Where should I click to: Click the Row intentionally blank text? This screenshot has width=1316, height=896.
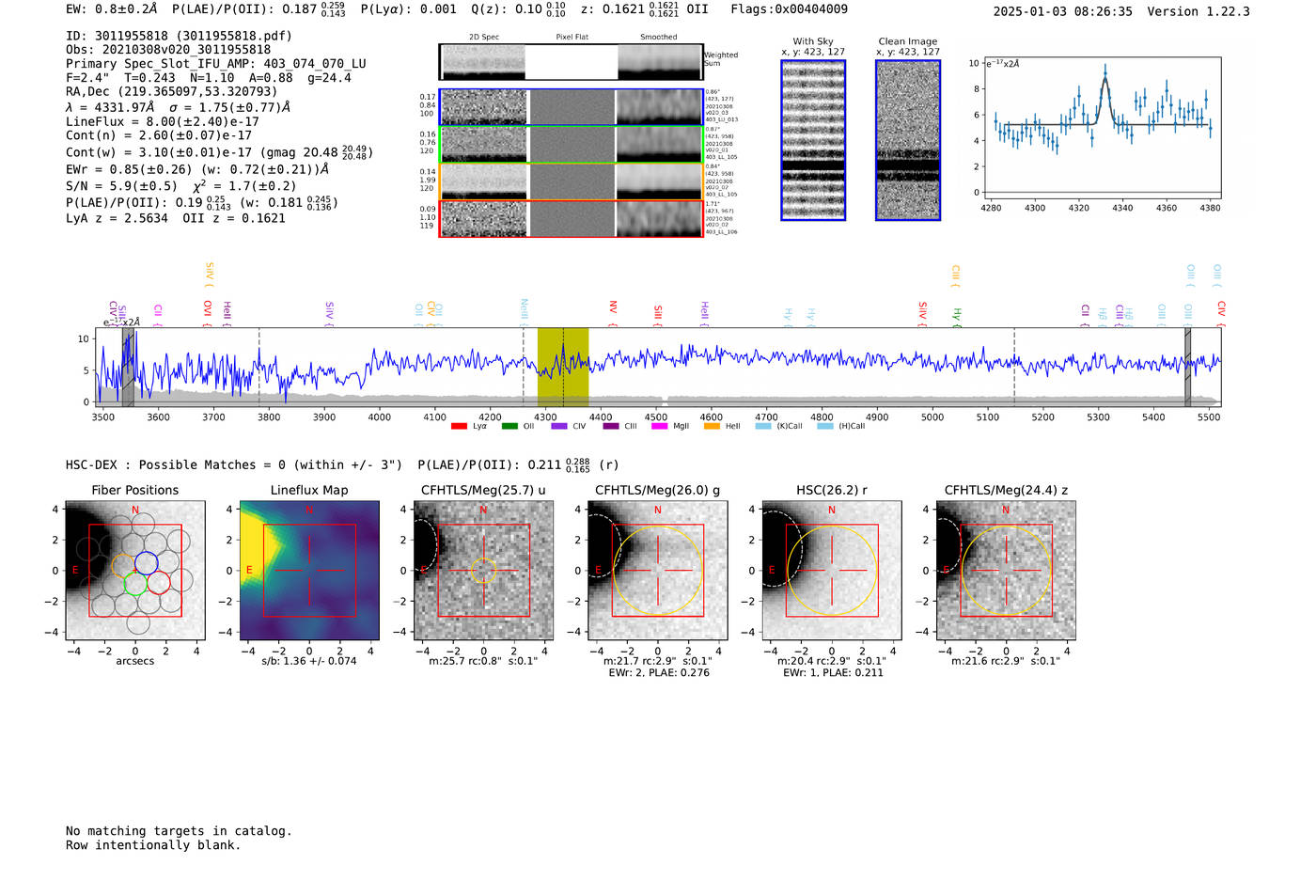coord(153,845)
